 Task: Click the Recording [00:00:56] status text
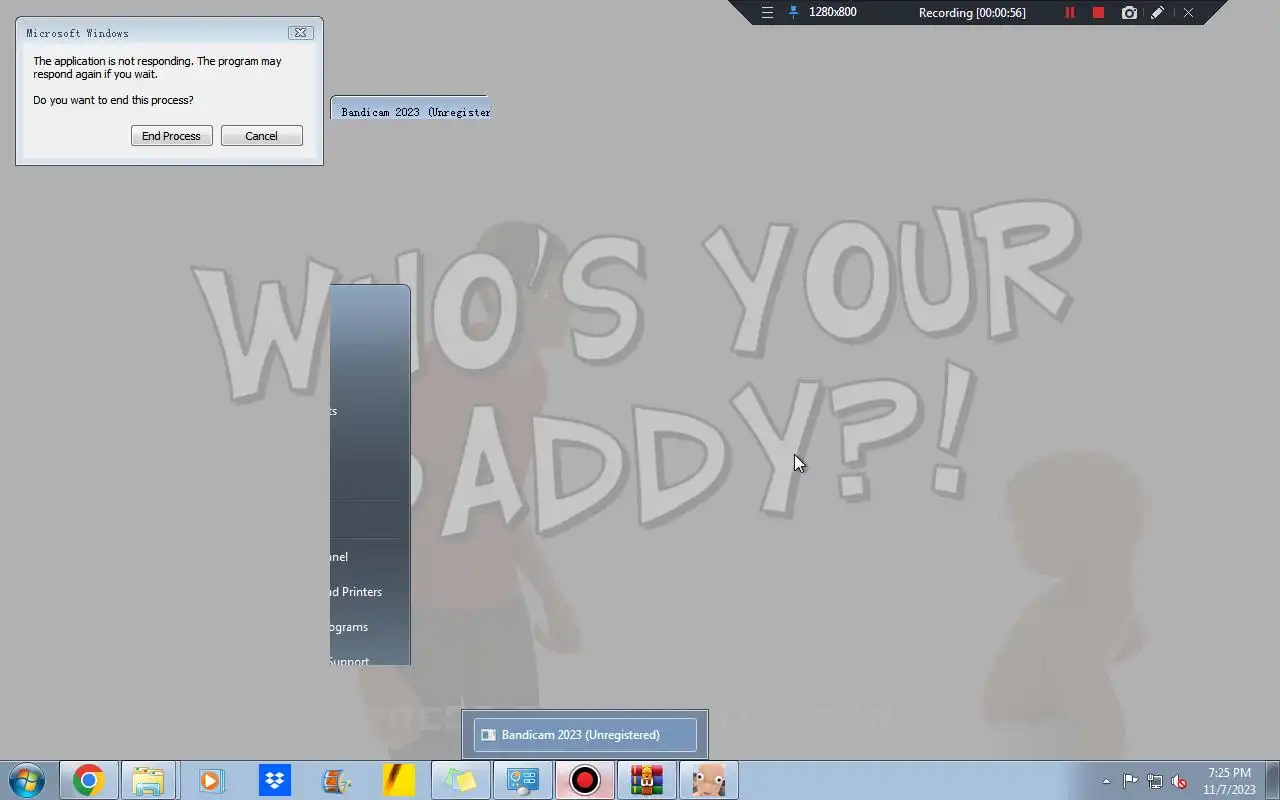tap(972, 13)
